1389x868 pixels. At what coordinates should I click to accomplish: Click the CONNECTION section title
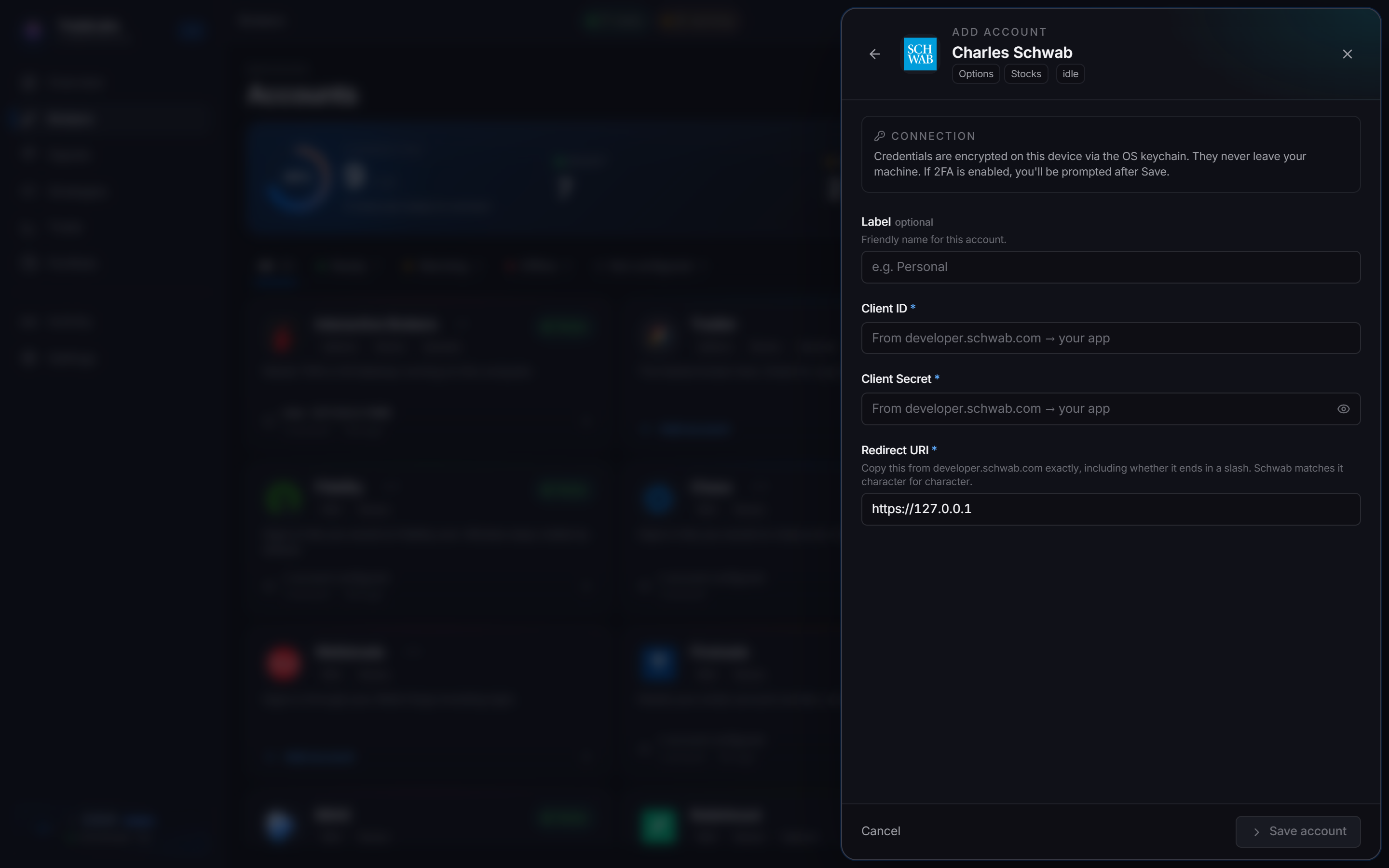coord(933,136)
